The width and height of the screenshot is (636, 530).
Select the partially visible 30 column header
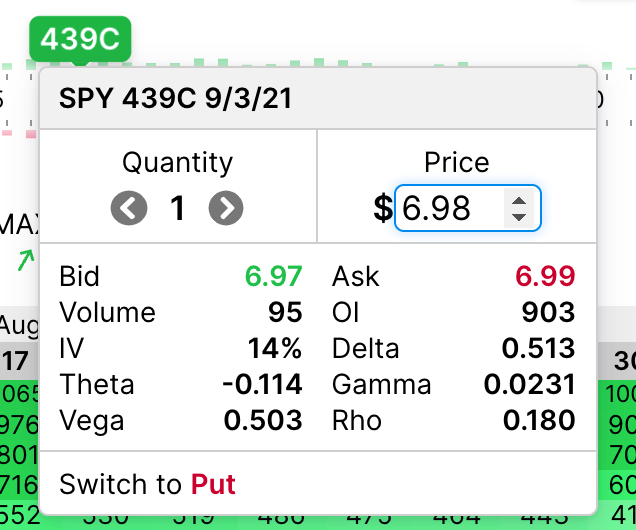[x=625, y=361]
